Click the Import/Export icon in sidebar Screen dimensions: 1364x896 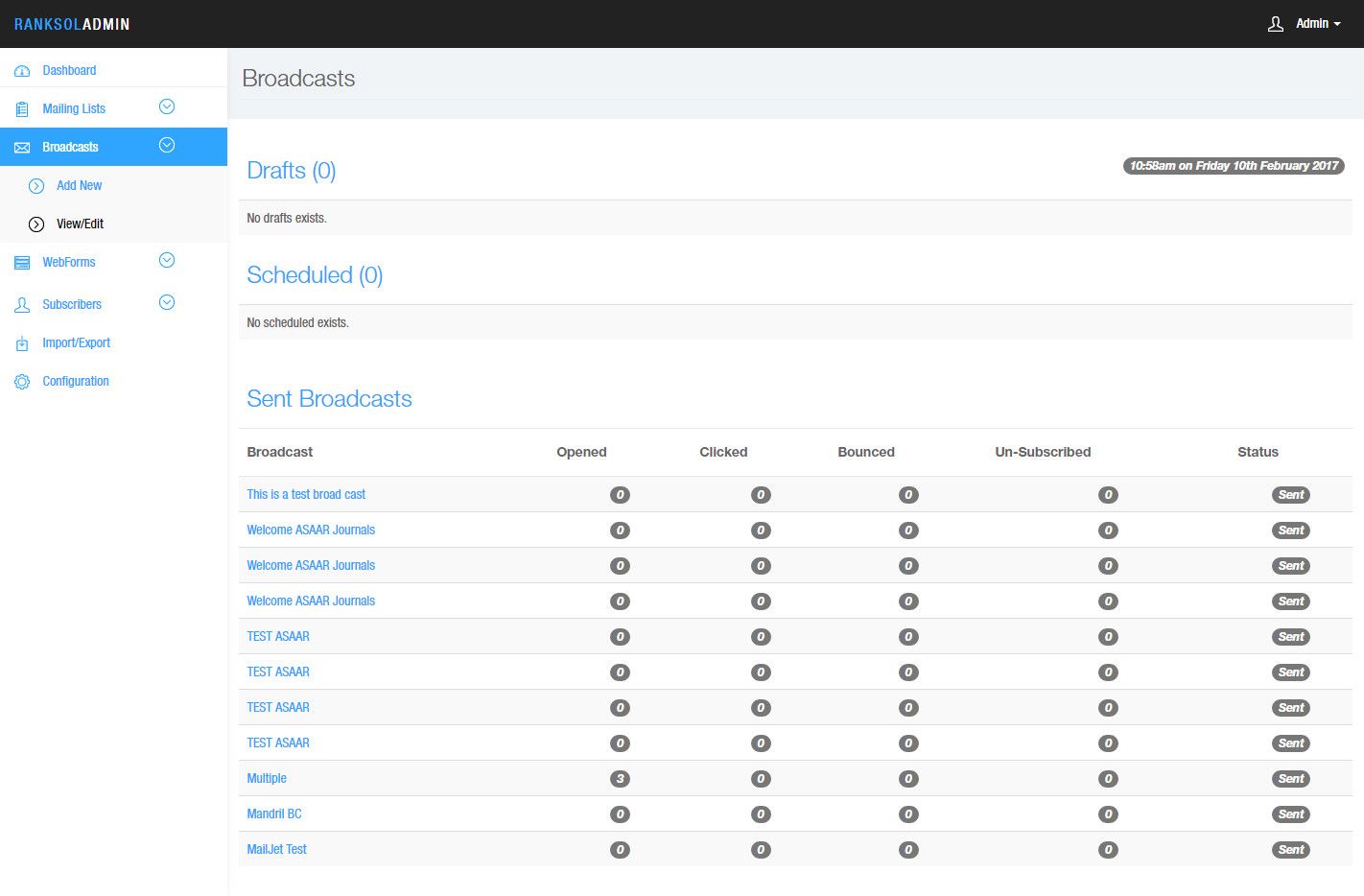(x=22, y=343)
